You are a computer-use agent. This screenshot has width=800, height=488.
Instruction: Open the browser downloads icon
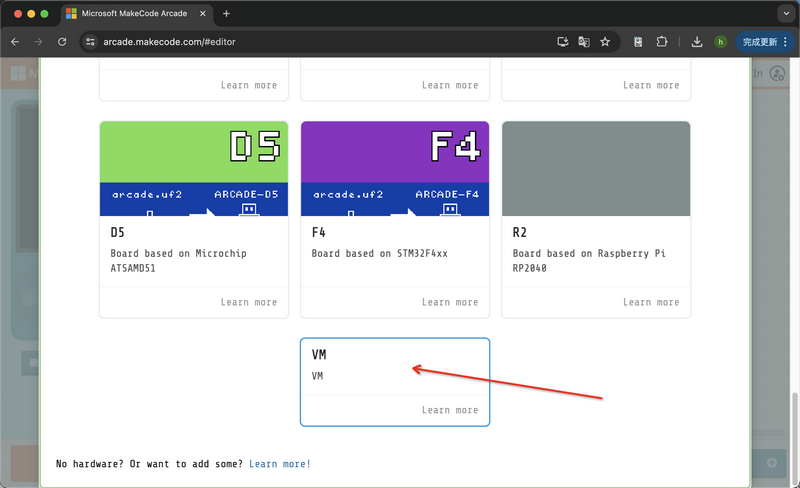697,42
